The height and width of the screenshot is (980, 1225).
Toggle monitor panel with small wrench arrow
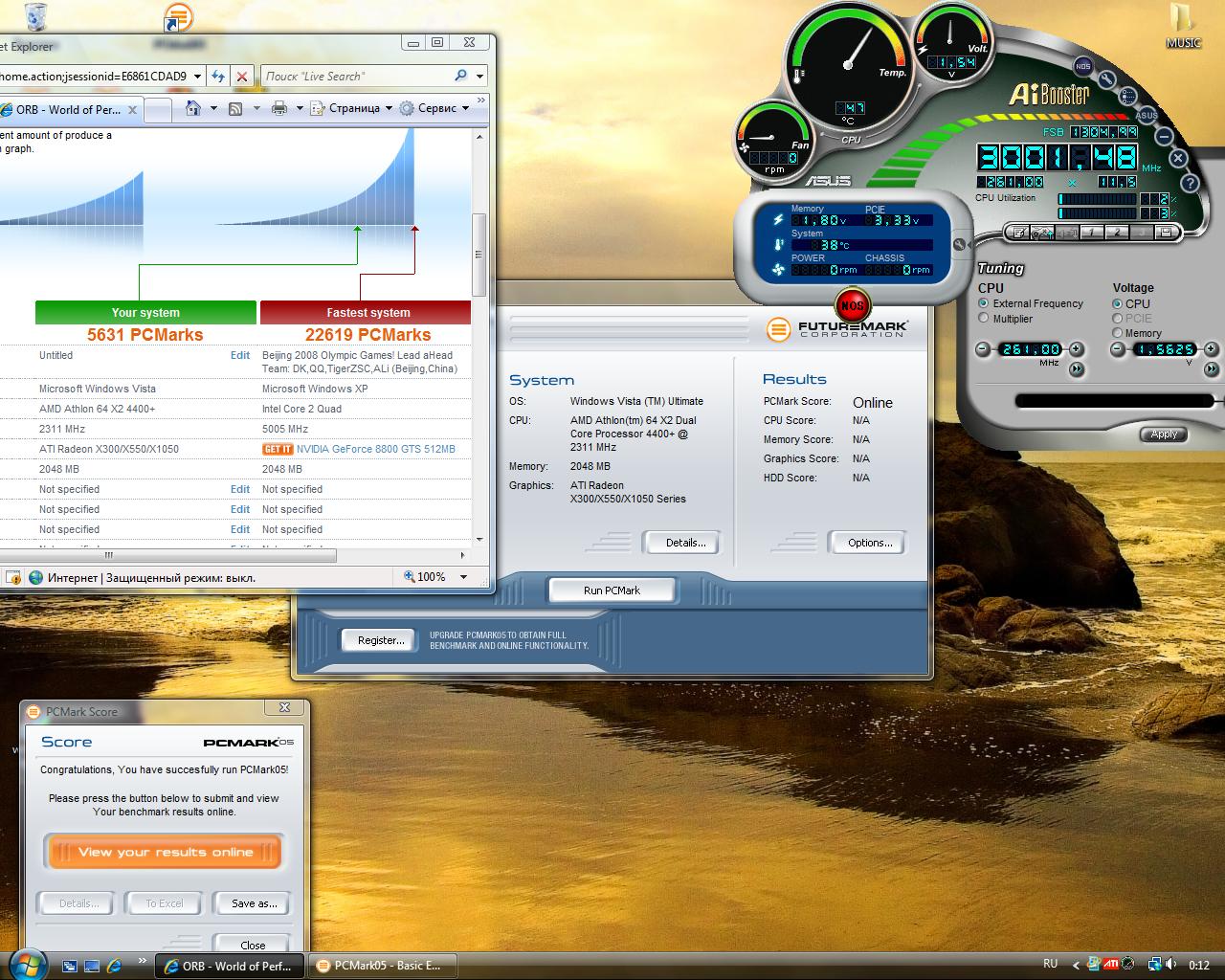coord(960,245)
